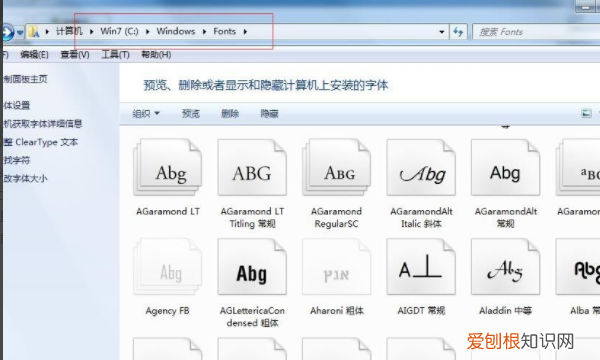Click the AGaramond RegularSC name label
The image size is (600, 360).
point(336,217)
